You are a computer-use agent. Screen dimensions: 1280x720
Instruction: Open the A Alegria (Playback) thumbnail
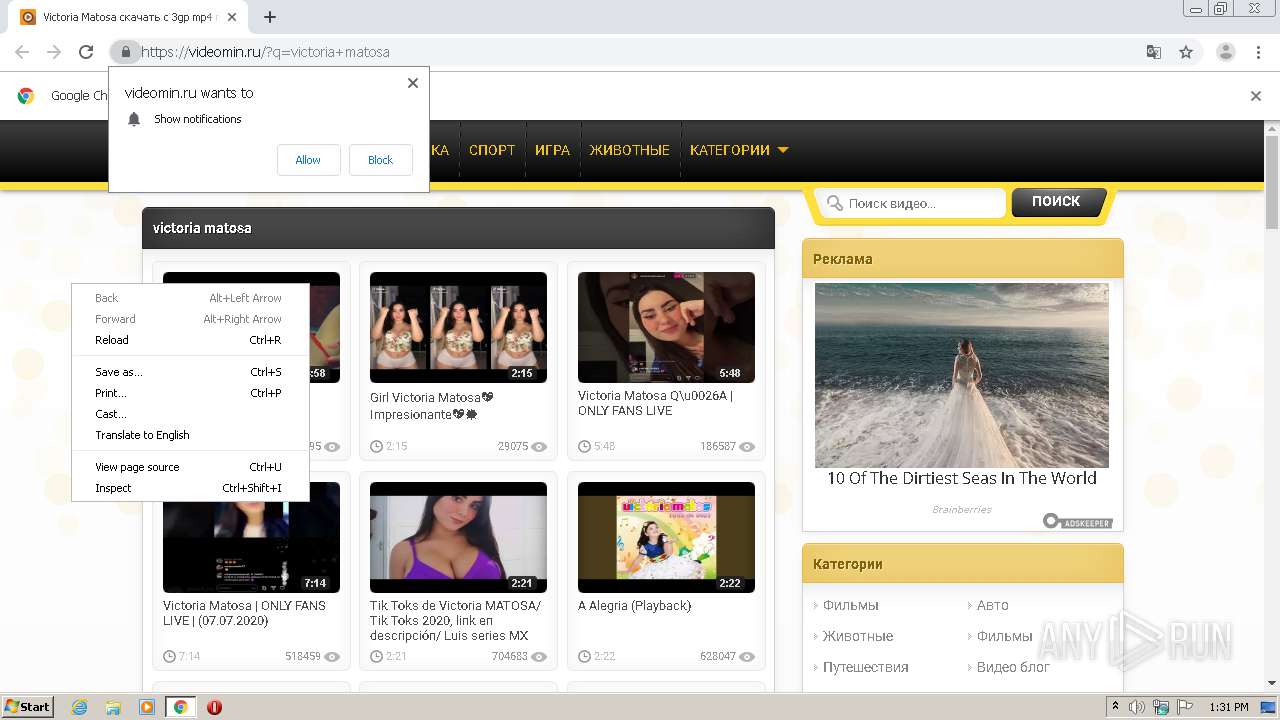click(666, 537)
